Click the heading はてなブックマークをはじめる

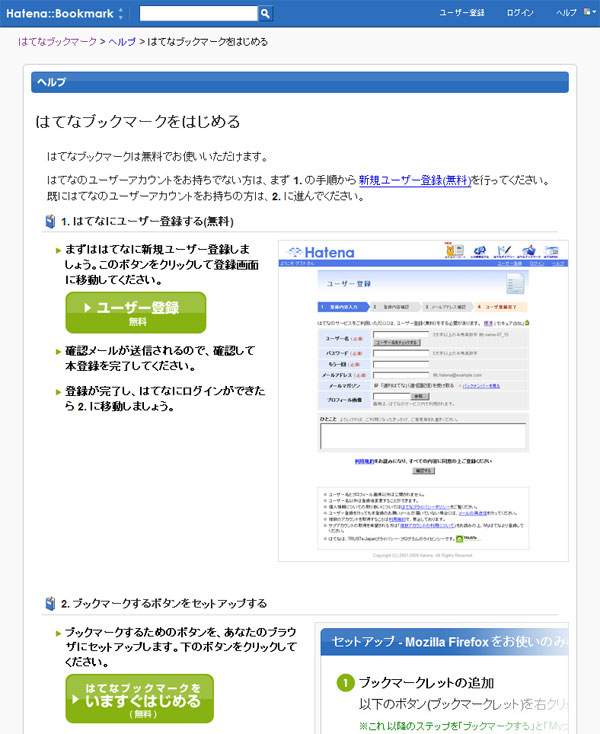coord(138,122)
